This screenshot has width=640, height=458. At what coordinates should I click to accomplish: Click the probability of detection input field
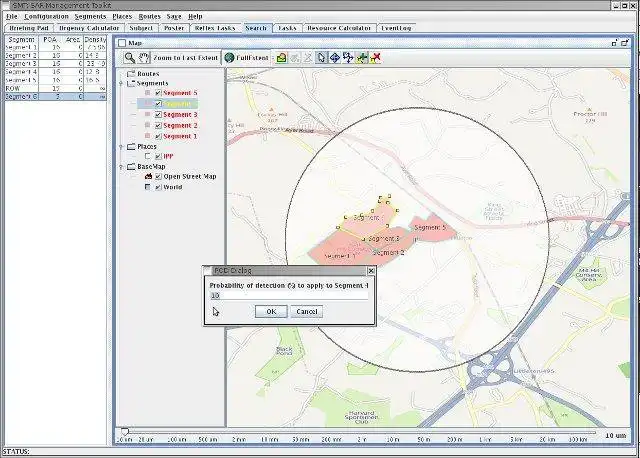[289, 296]
